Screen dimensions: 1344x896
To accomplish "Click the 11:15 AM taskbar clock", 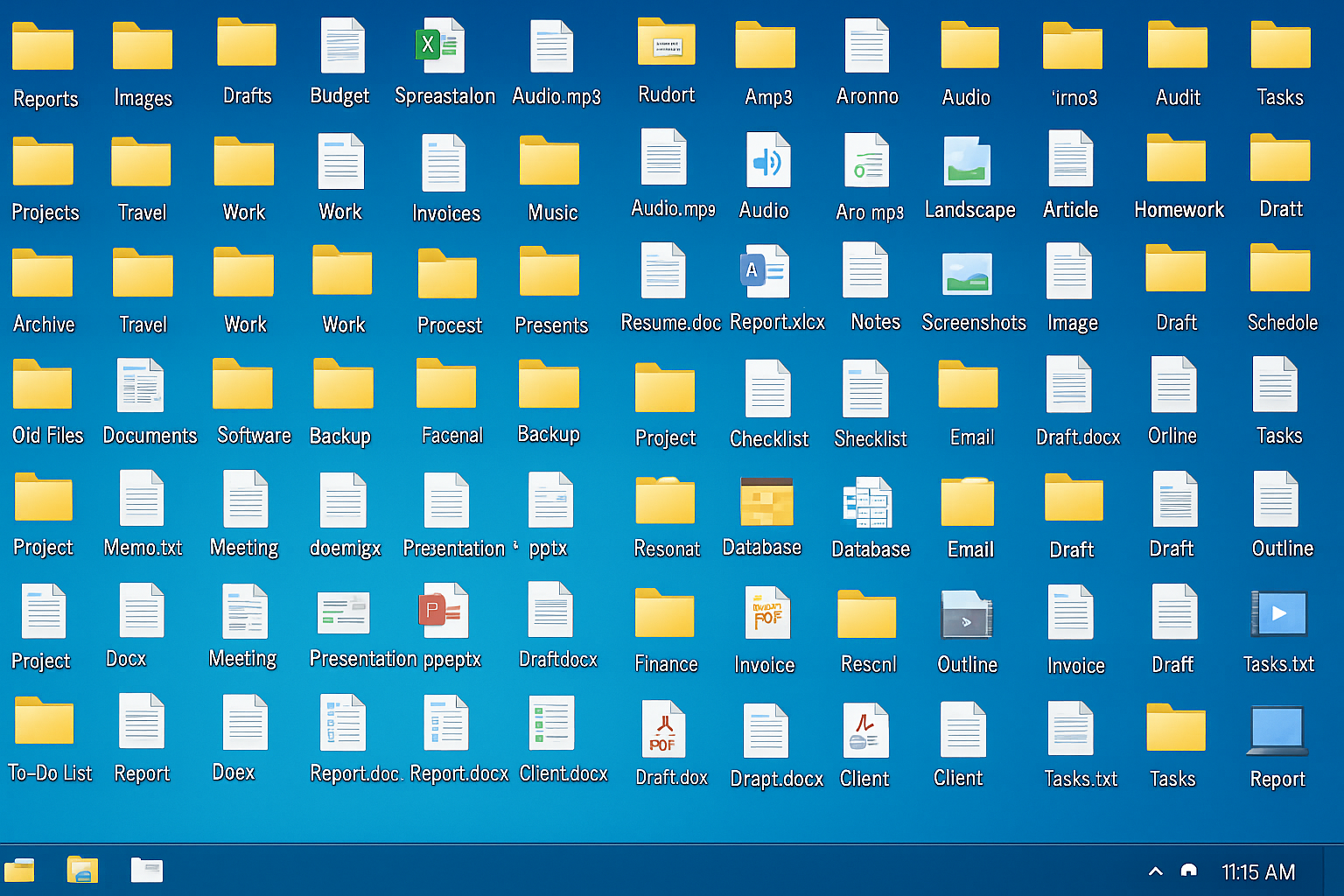I will (x=1257, y=872).
